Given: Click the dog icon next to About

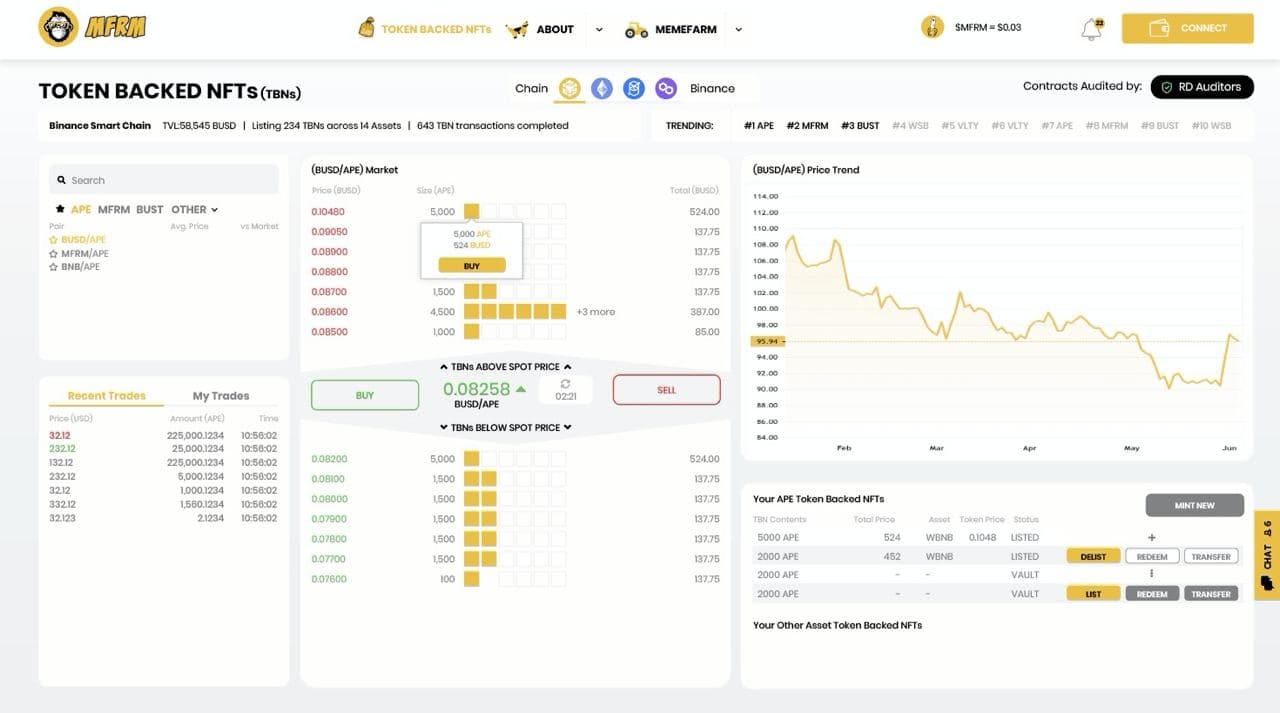Looking at the screenshot, I should (x=517, y=29).
